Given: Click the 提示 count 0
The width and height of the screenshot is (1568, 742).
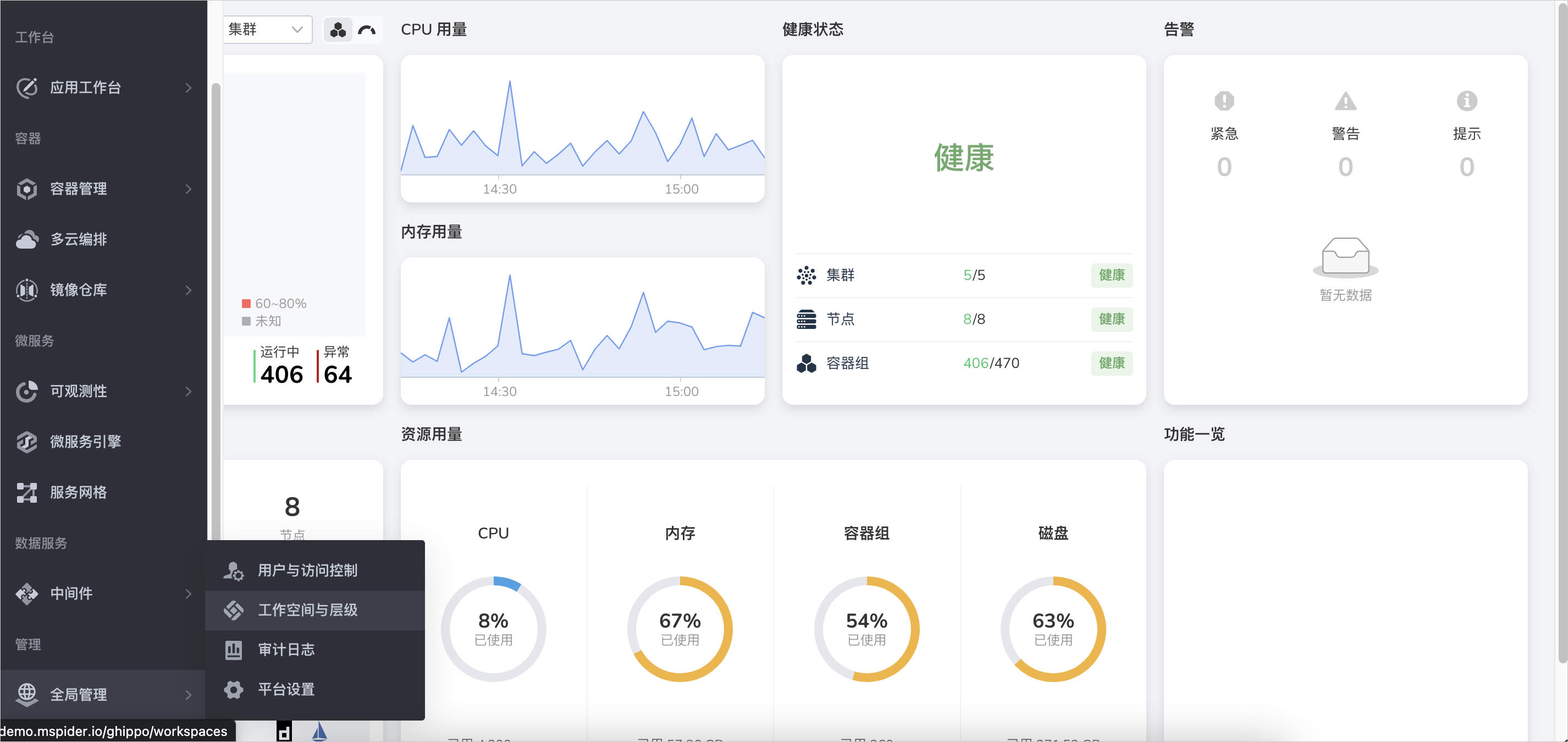Looking at the screenshot, I should pyautogui.click(x=1466, y=167).
